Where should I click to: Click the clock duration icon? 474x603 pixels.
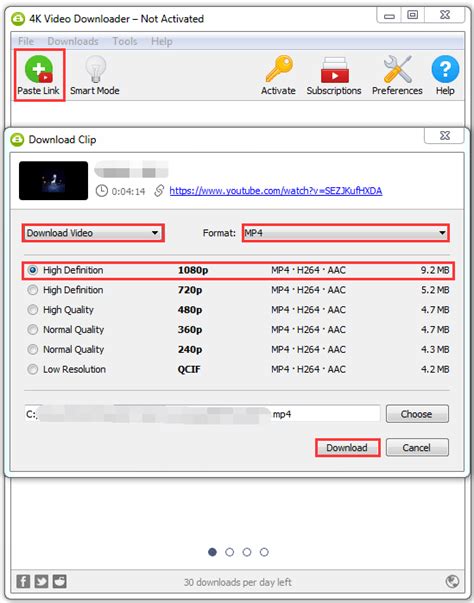point(101,191)
